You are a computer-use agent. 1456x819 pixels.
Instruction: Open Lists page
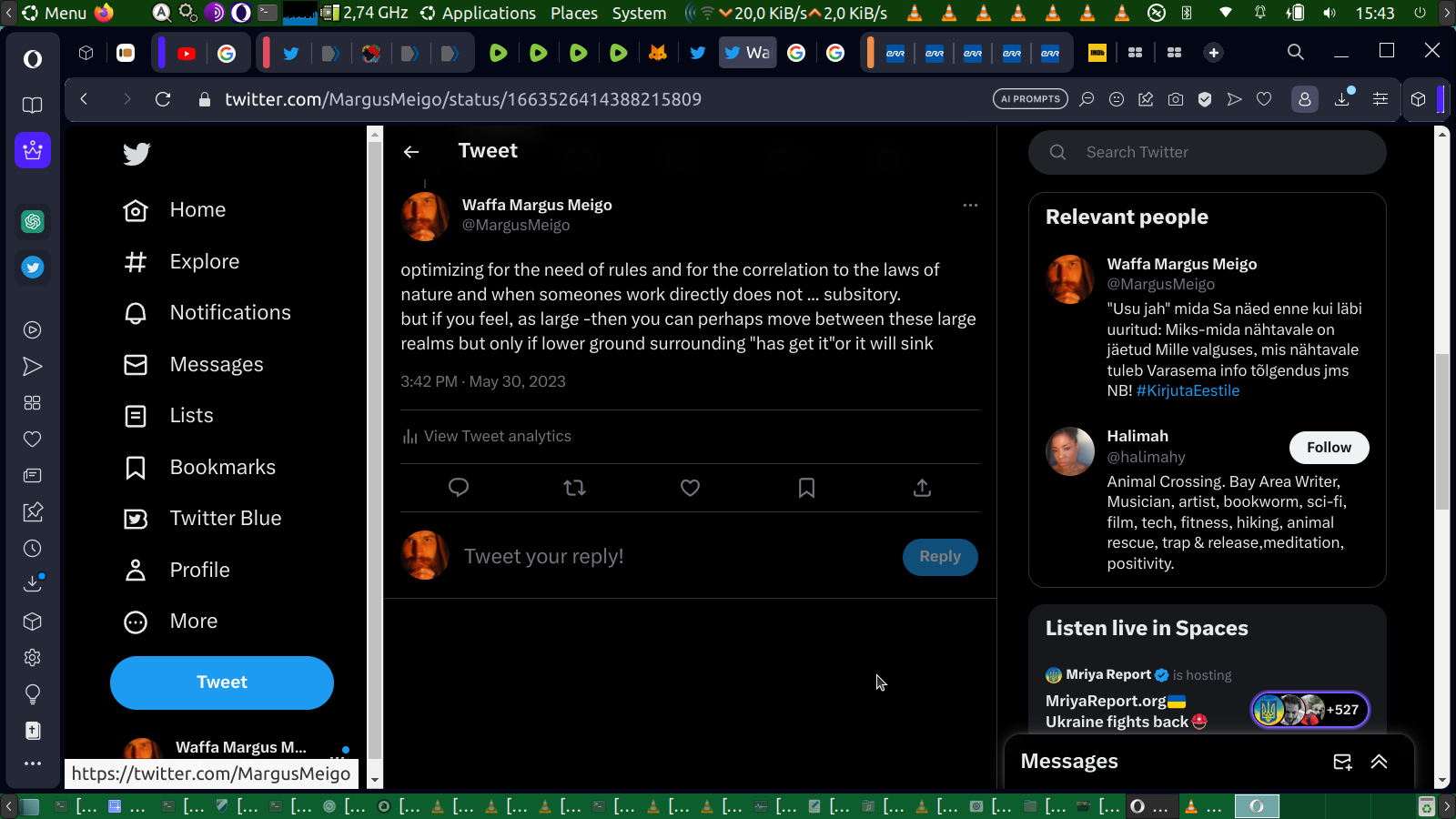pyautogui.click(x=168, y=416)
